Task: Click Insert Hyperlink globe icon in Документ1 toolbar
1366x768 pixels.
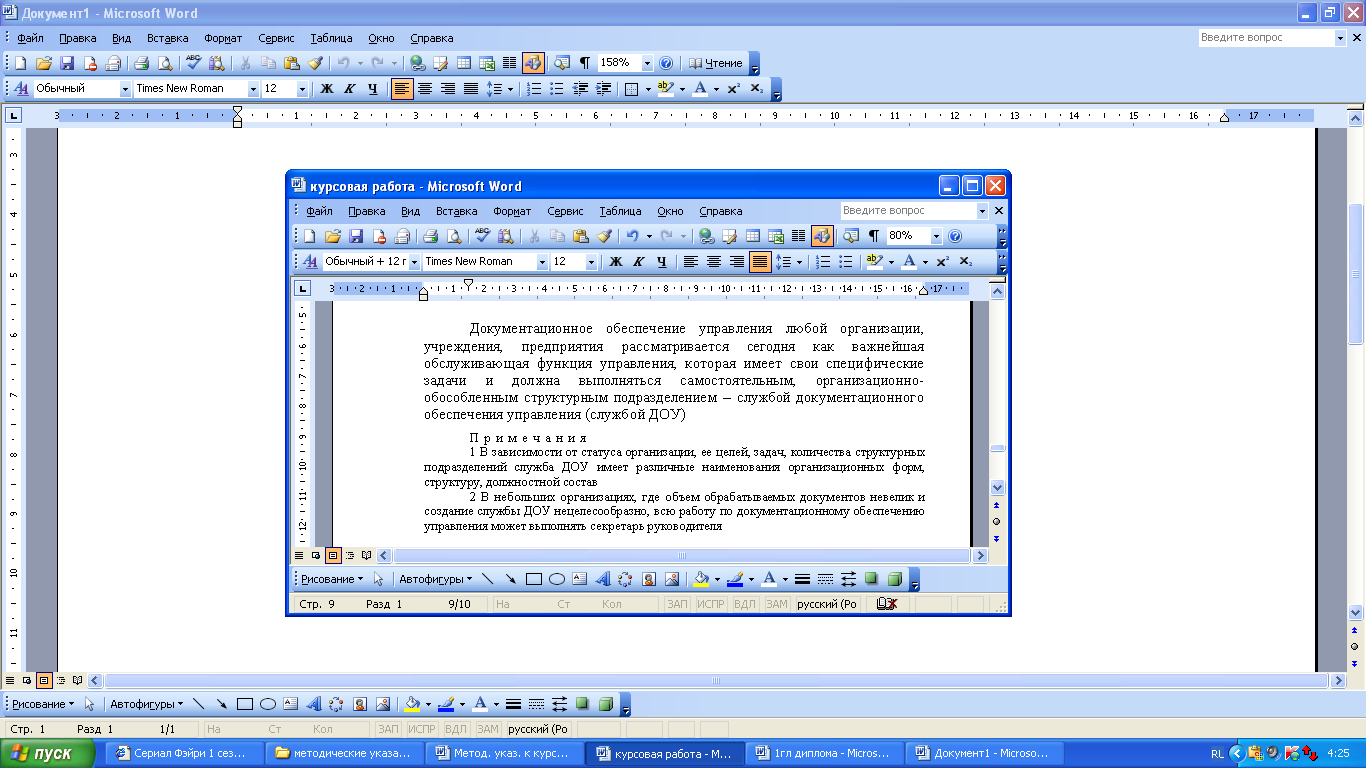Action: point(418,63)
